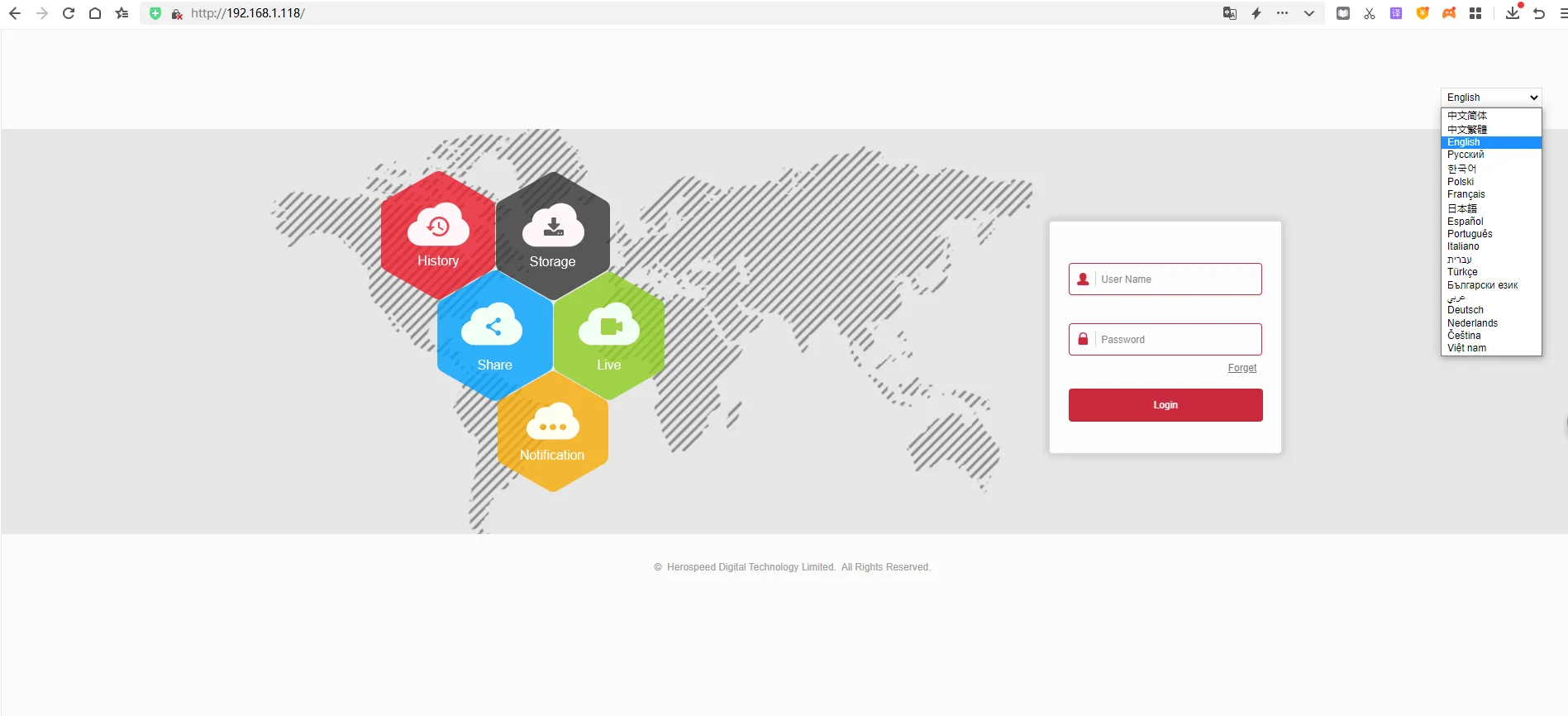Image resolution: width=1568 pixels, height=716 pixels.
Task: Click the red History hexagon icon
Action: pos(438,235)
